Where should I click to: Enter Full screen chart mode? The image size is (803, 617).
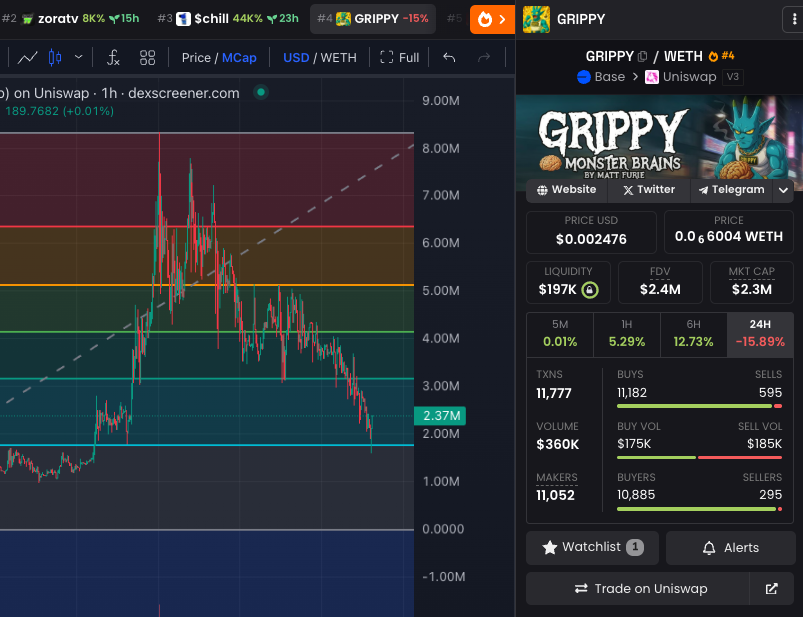[x=399, y=57]
